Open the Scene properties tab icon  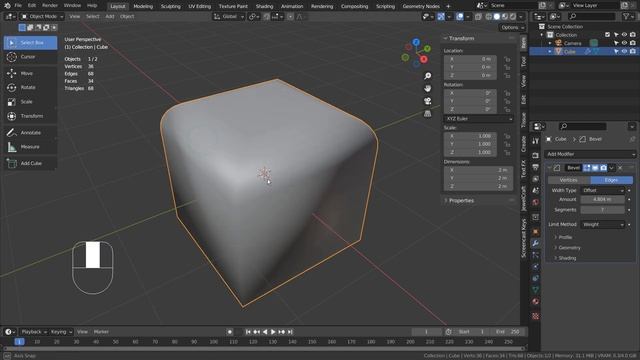[x=536, y=191]
